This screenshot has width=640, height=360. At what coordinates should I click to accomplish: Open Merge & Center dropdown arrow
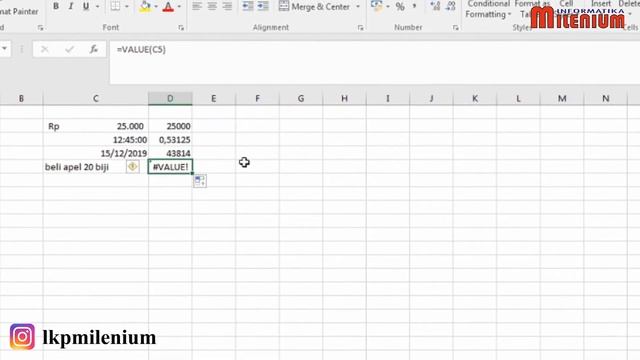pyautogui.click(x=358, y=7)
